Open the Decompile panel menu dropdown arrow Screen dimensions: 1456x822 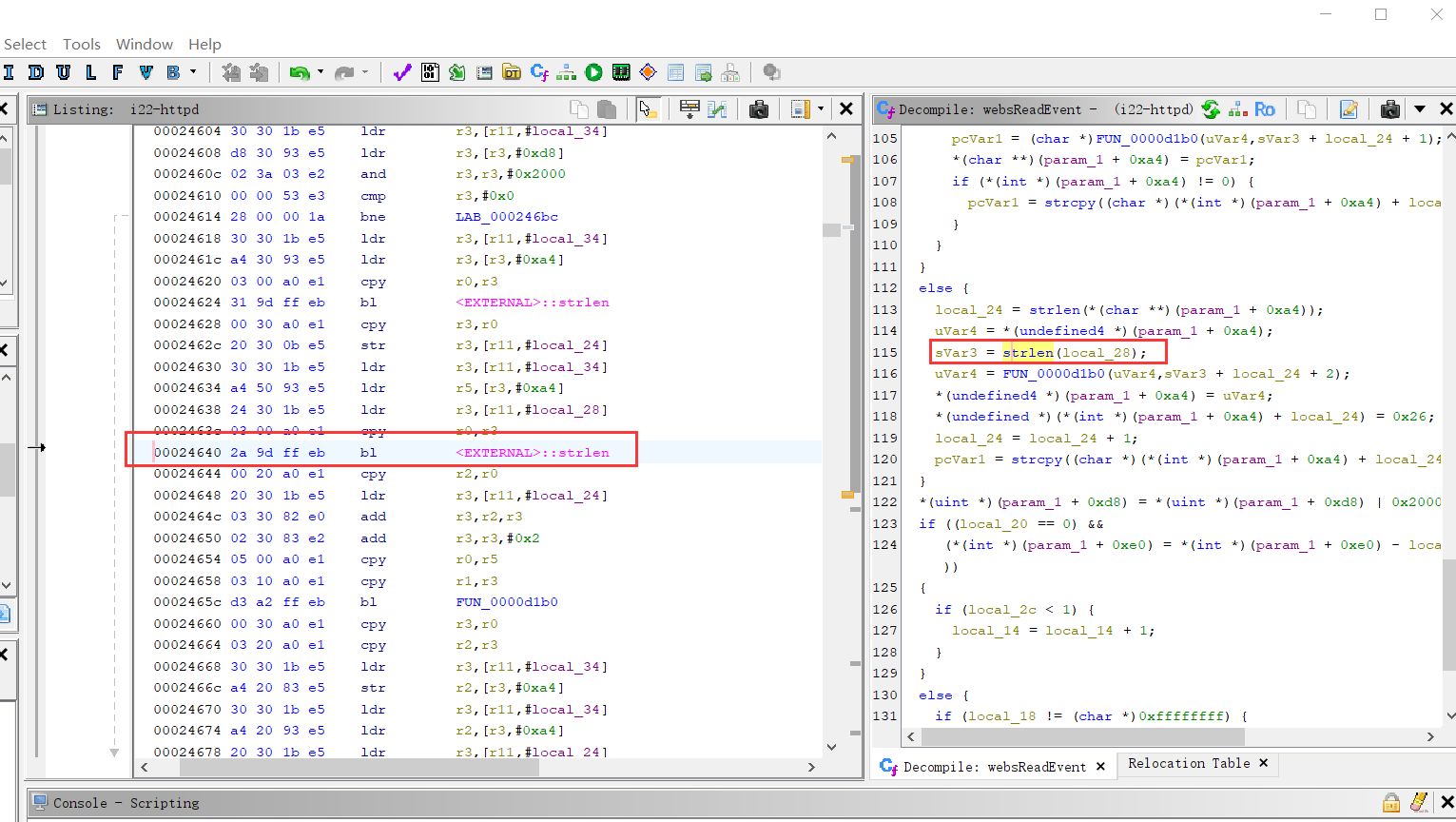pos(1420,109)
